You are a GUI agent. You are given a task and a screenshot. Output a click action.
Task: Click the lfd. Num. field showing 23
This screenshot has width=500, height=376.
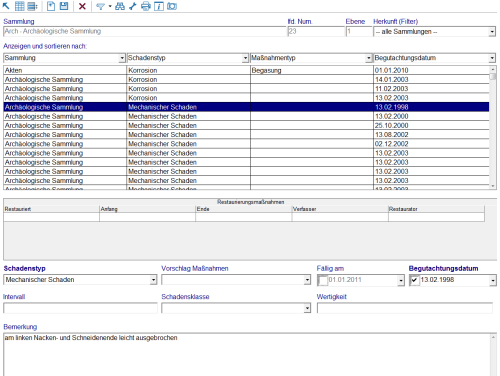coord(315,32)
